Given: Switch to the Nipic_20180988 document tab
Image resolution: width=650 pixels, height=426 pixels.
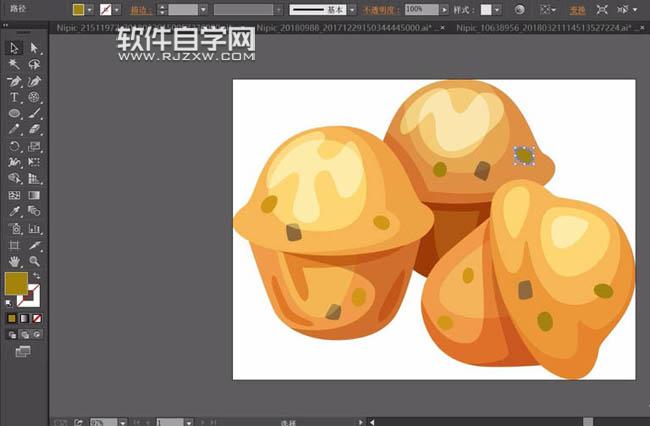Looking at the screenshot, I should [344, 28].
